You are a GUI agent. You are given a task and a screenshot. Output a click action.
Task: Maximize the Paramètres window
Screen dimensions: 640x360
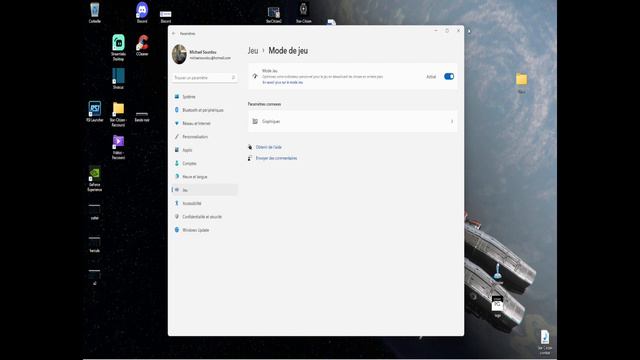point(447,31)
